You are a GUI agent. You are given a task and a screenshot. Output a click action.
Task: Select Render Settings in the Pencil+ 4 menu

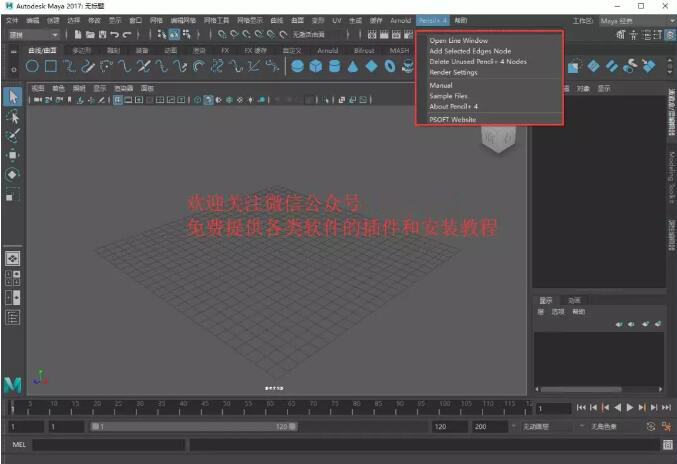(453, 72)
